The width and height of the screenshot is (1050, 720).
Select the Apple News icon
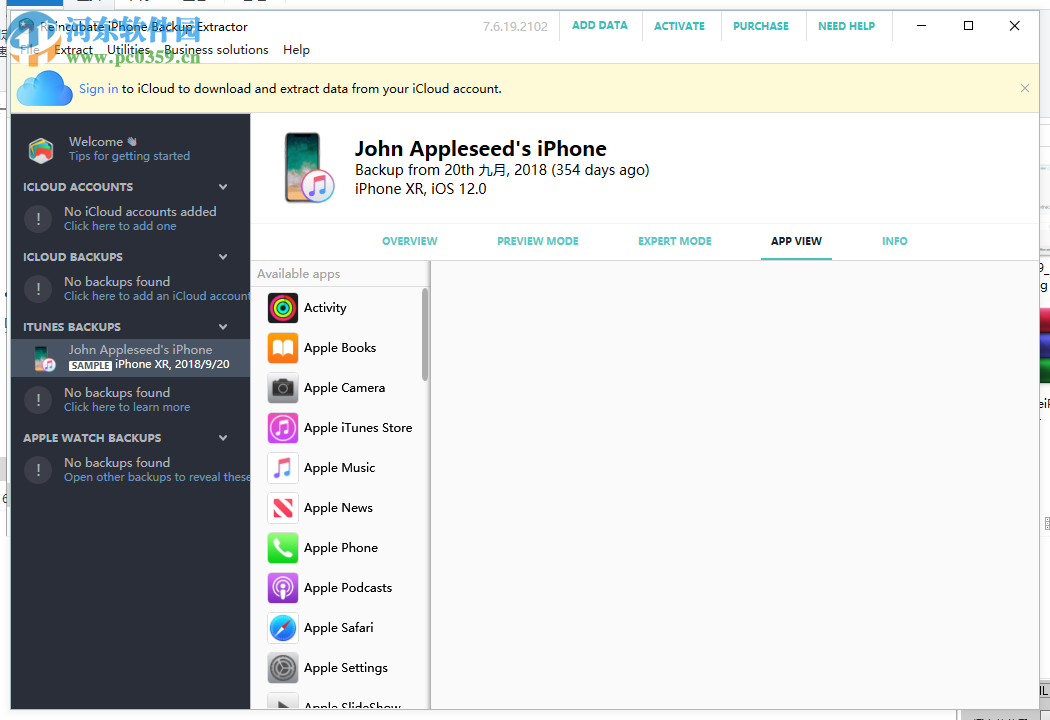click(x=282, y=507)
